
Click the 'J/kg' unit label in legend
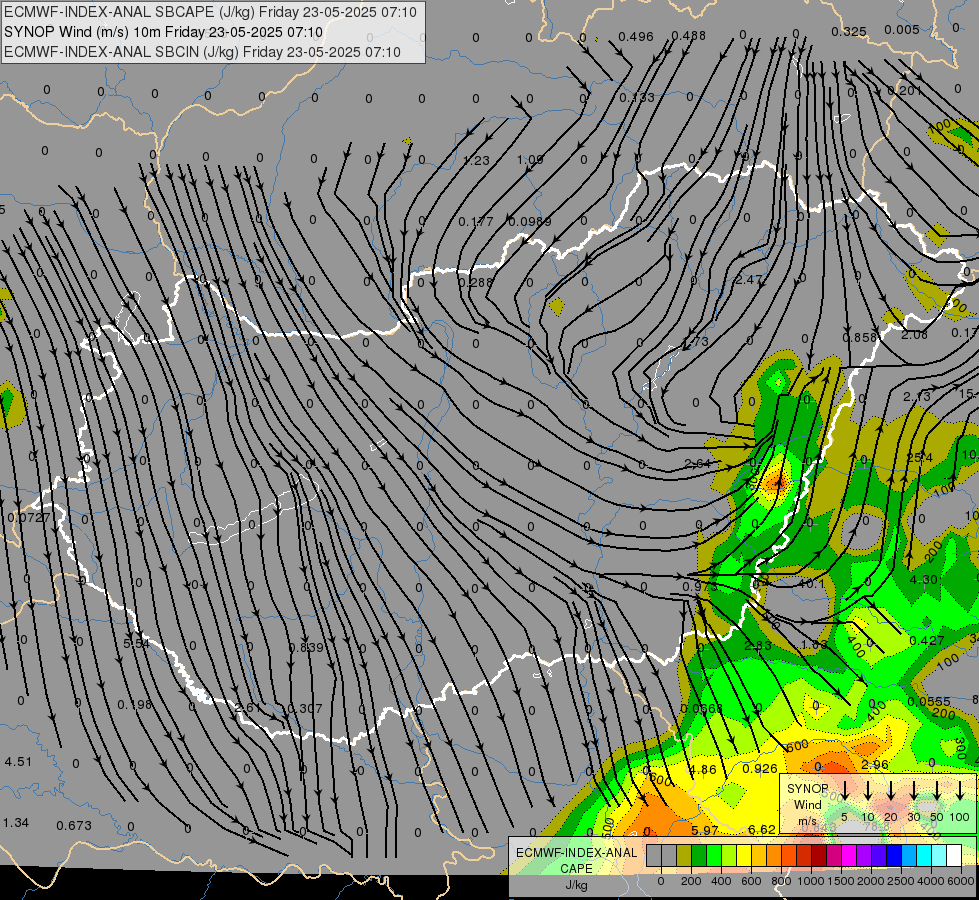point(576,885)
